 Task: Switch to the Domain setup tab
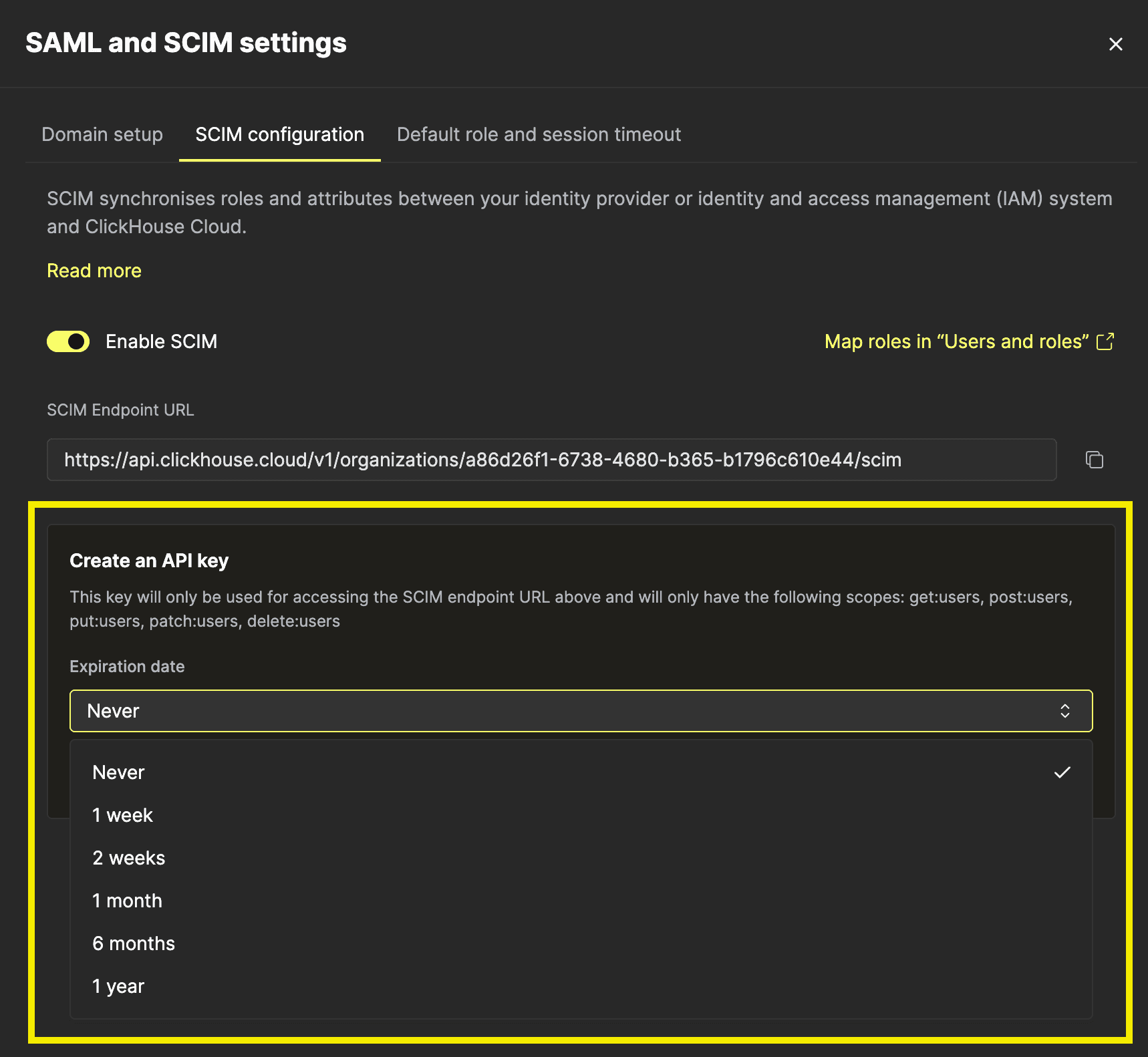[102, 134]
